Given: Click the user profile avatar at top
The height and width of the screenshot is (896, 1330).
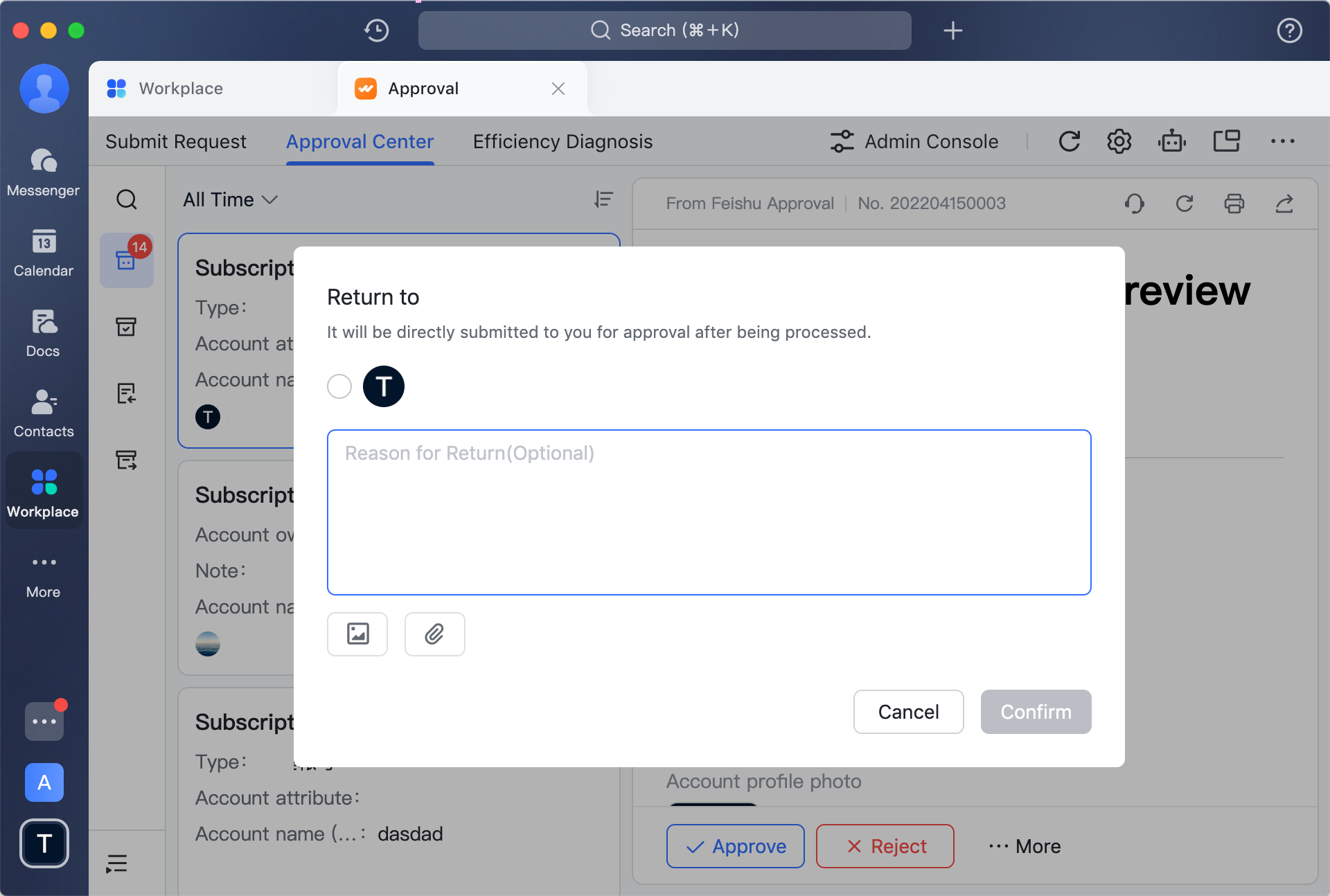Looking at the screenshot, I should tap(44, 89).
